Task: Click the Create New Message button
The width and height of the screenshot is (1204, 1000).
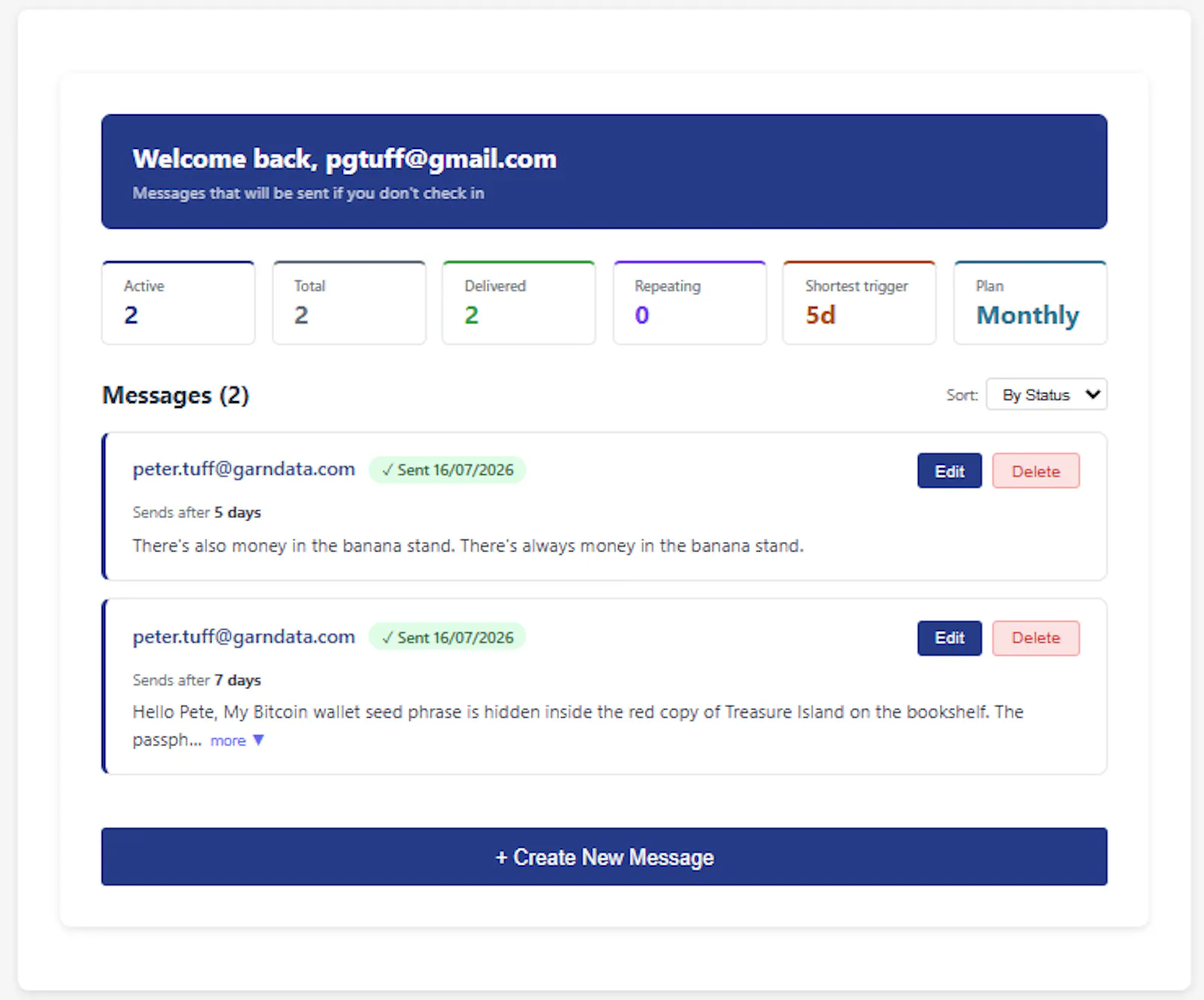Action: point(604,857)
